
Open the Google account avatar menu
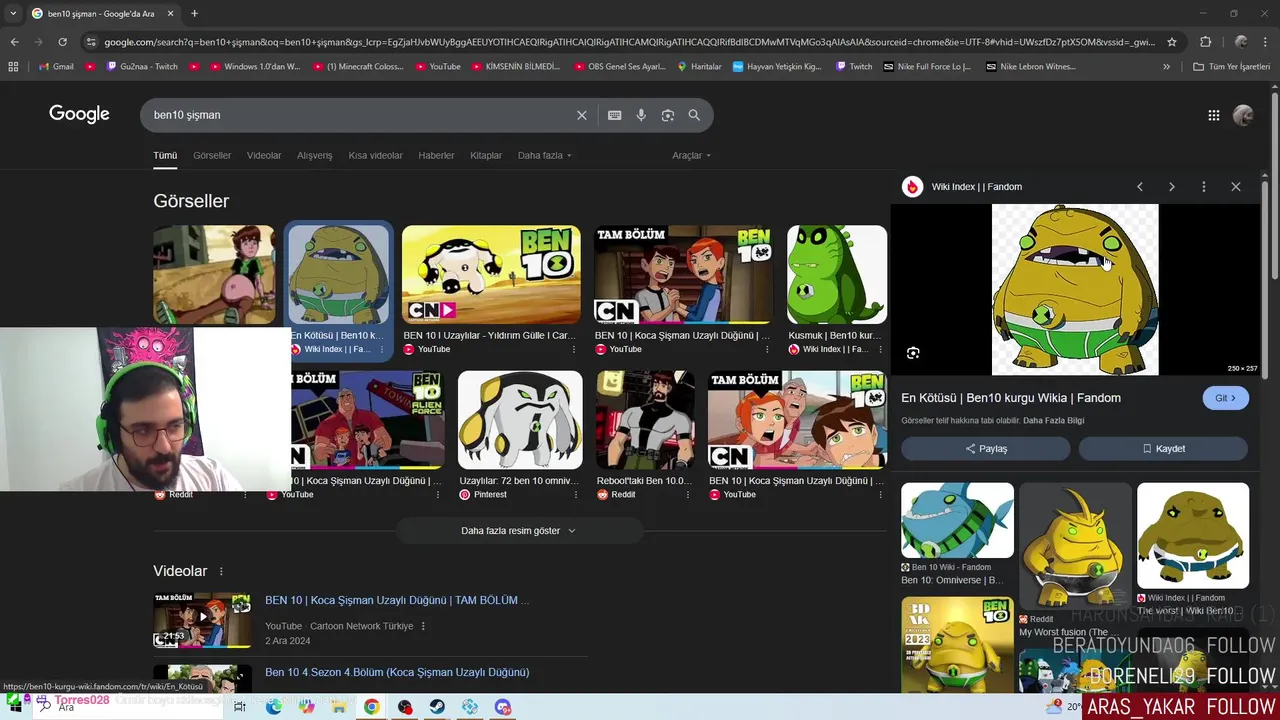click(1243, 115)
